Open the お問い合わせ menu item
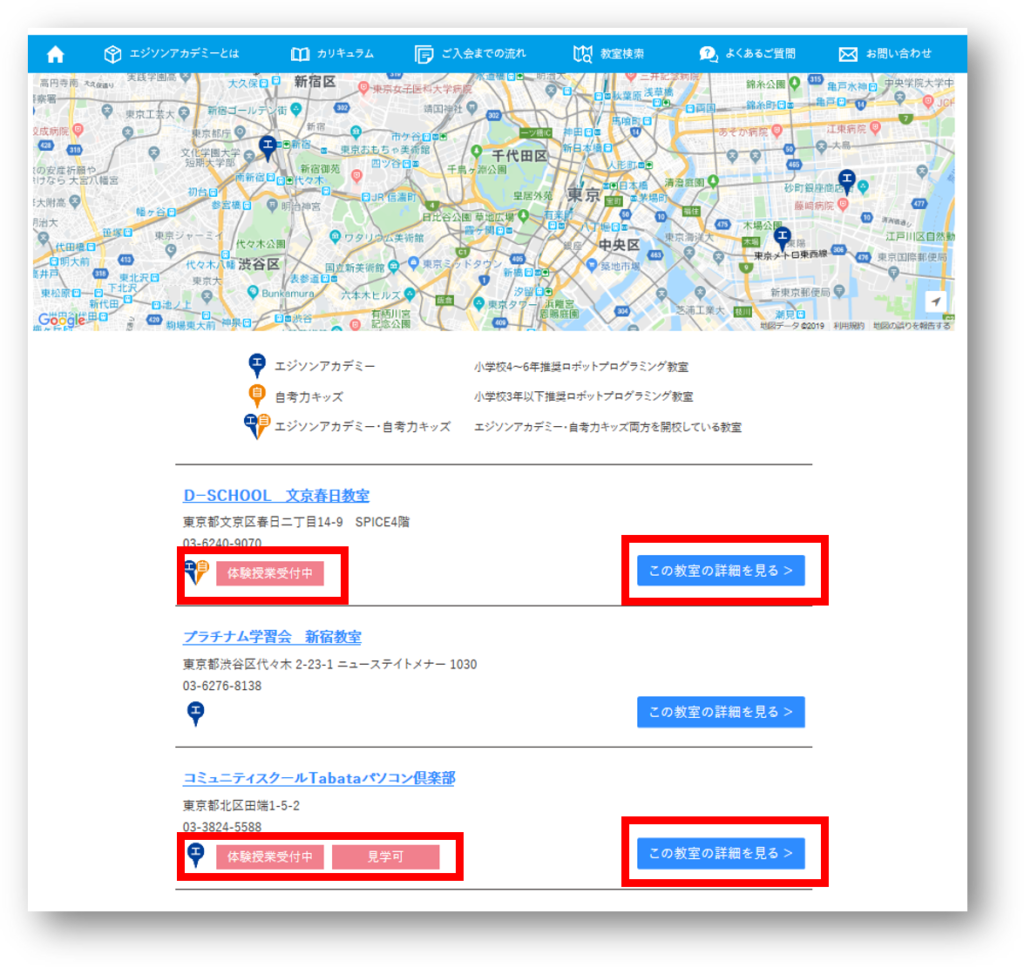1024x968 pixels. (885, 54)
